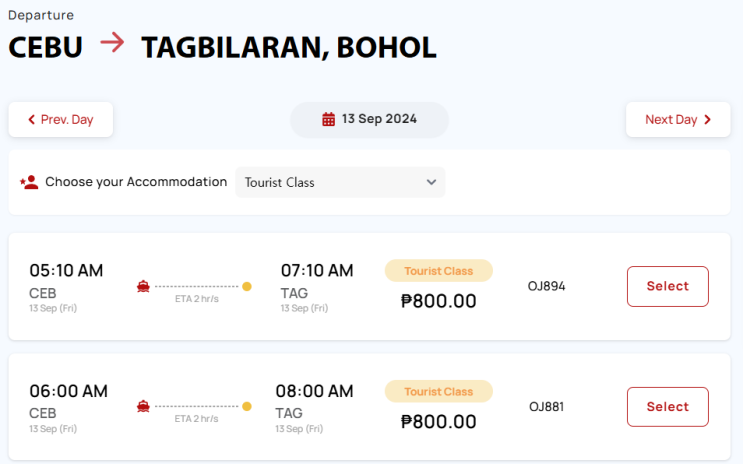The height and width of the screenshot is (464, 743).
Task: Click the right chevron on Next Day
Action: pos(708,120)
